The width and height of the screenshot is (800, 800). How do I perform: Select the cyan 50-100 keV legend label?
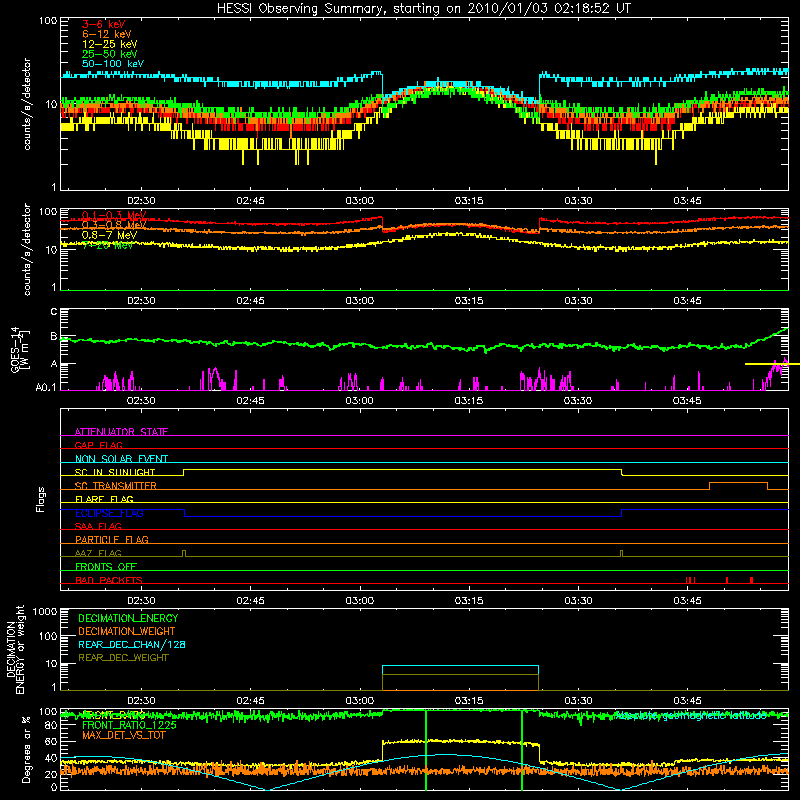[x=113, y=64]
